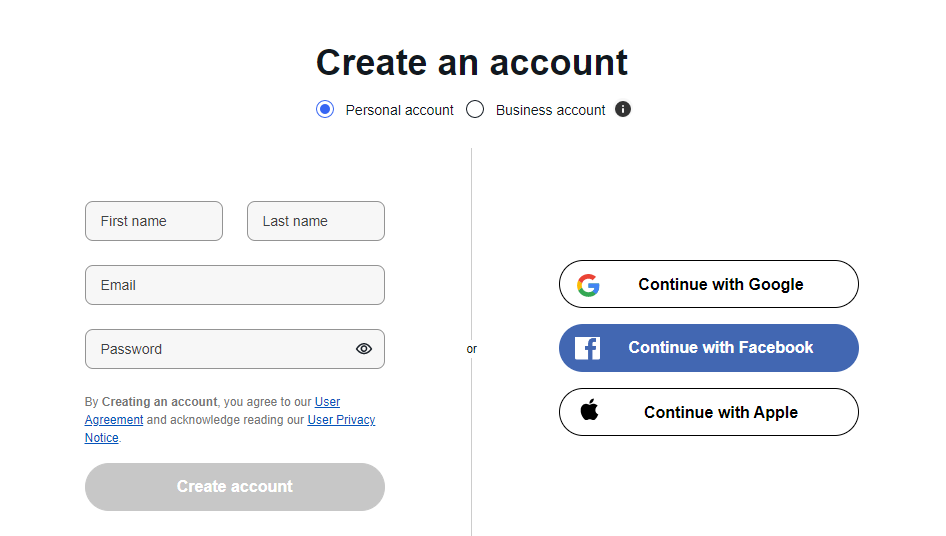This screenshot has height=536, width=946.
Task: Click the Business account info icon
Action: click(x=623, y=109)
